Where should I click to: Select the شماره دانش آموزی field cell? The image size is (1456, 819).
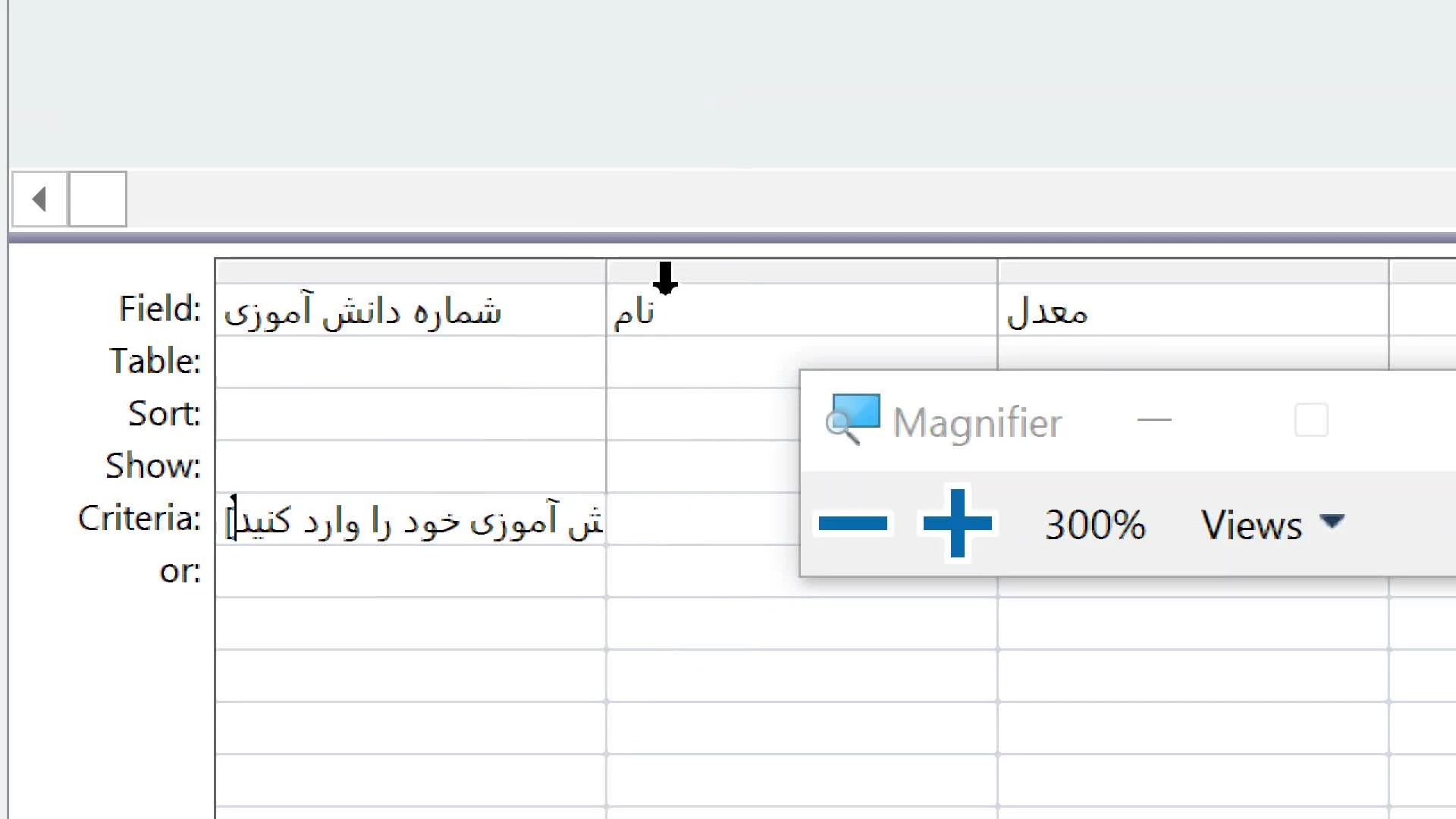[410, 310]
